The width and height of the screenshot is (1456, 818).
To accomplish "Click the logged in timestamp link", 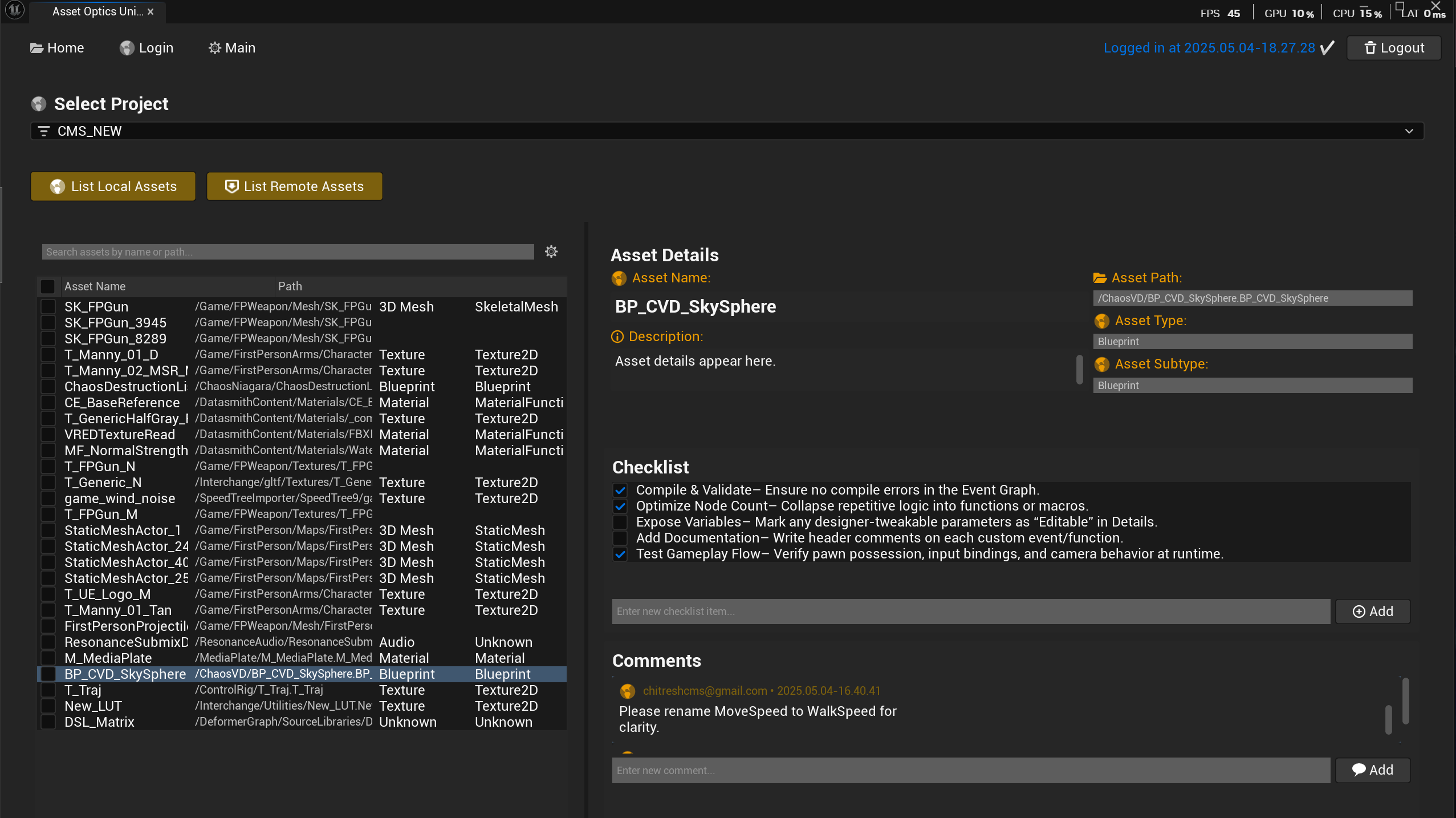I will [1209, 48].
